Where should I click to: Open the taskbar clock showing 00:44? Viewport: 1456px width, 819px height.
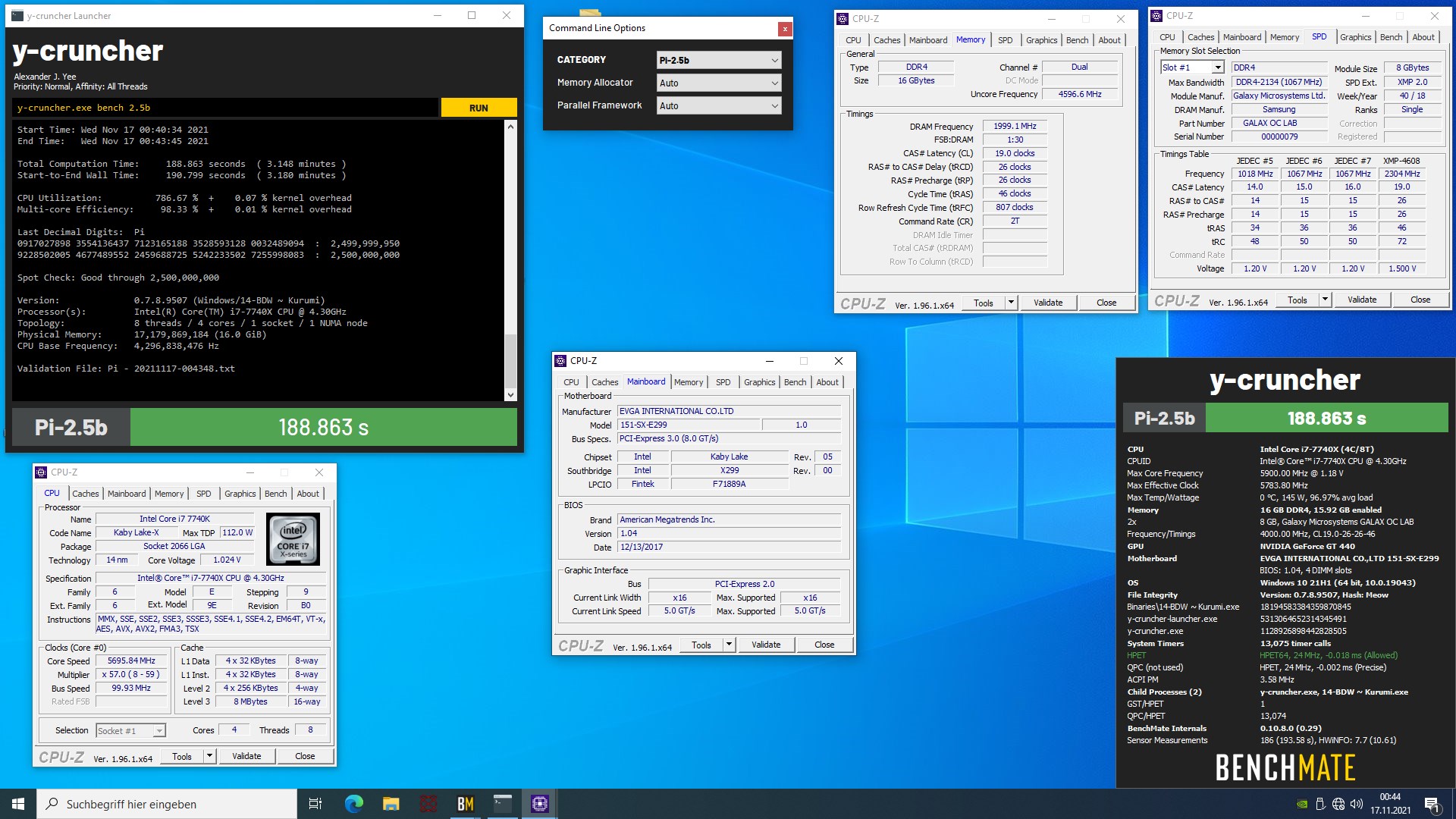coord(1390,804)
